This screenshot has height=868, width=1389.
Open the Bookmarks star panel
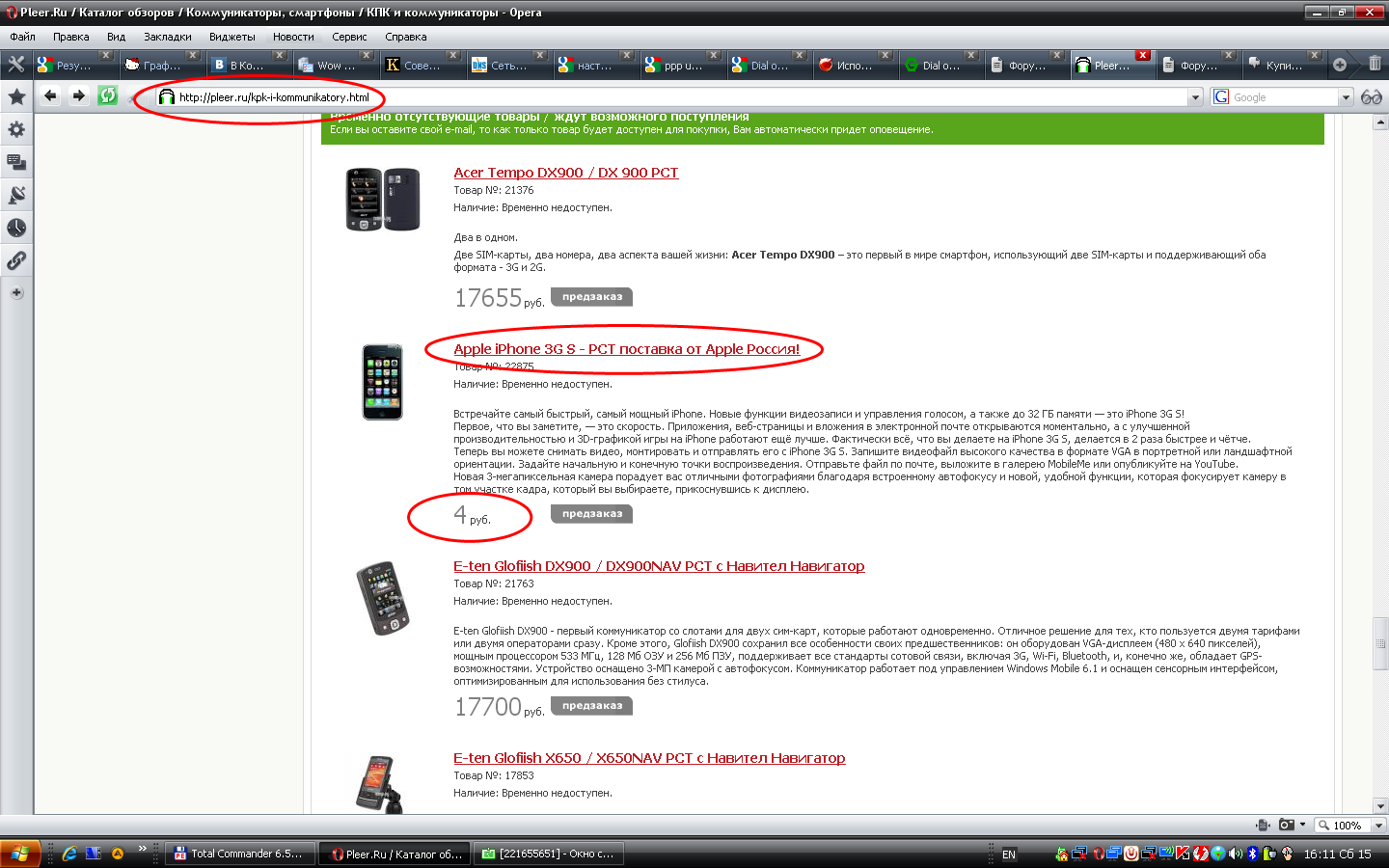tap(16, 96)
